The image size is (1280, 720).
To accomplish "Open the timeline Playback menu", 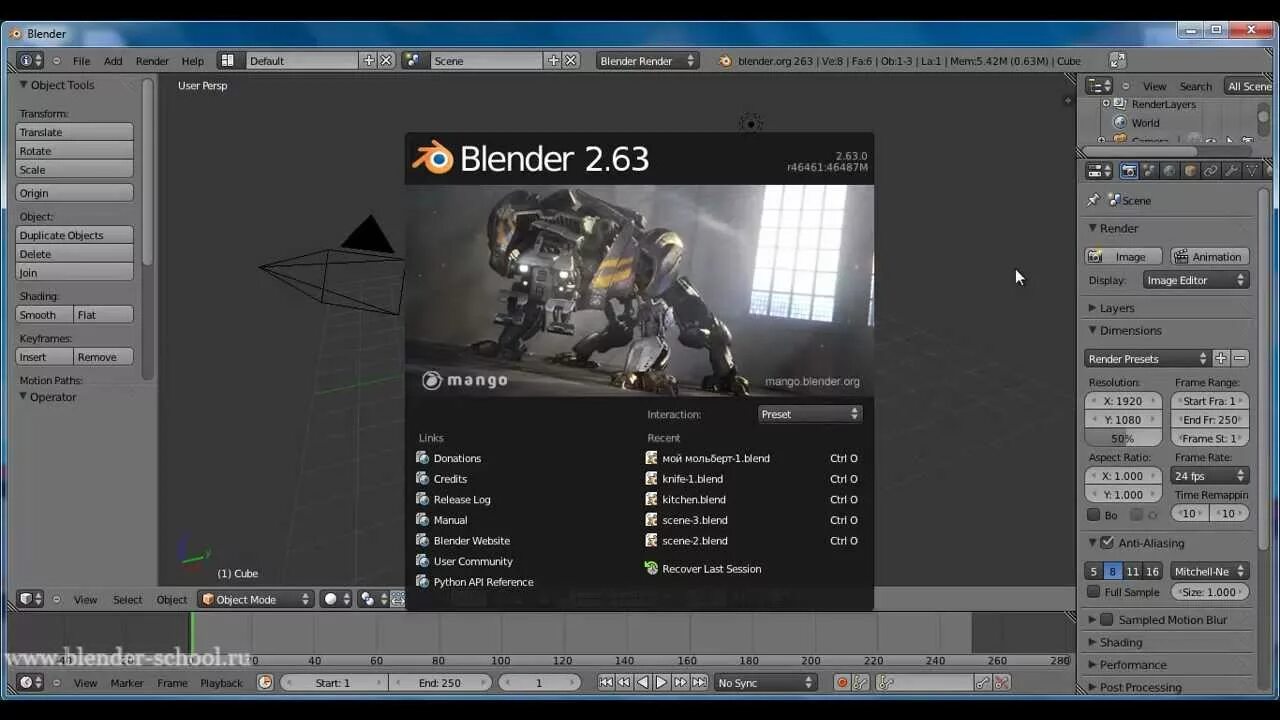I will click(x=221, y=683).
